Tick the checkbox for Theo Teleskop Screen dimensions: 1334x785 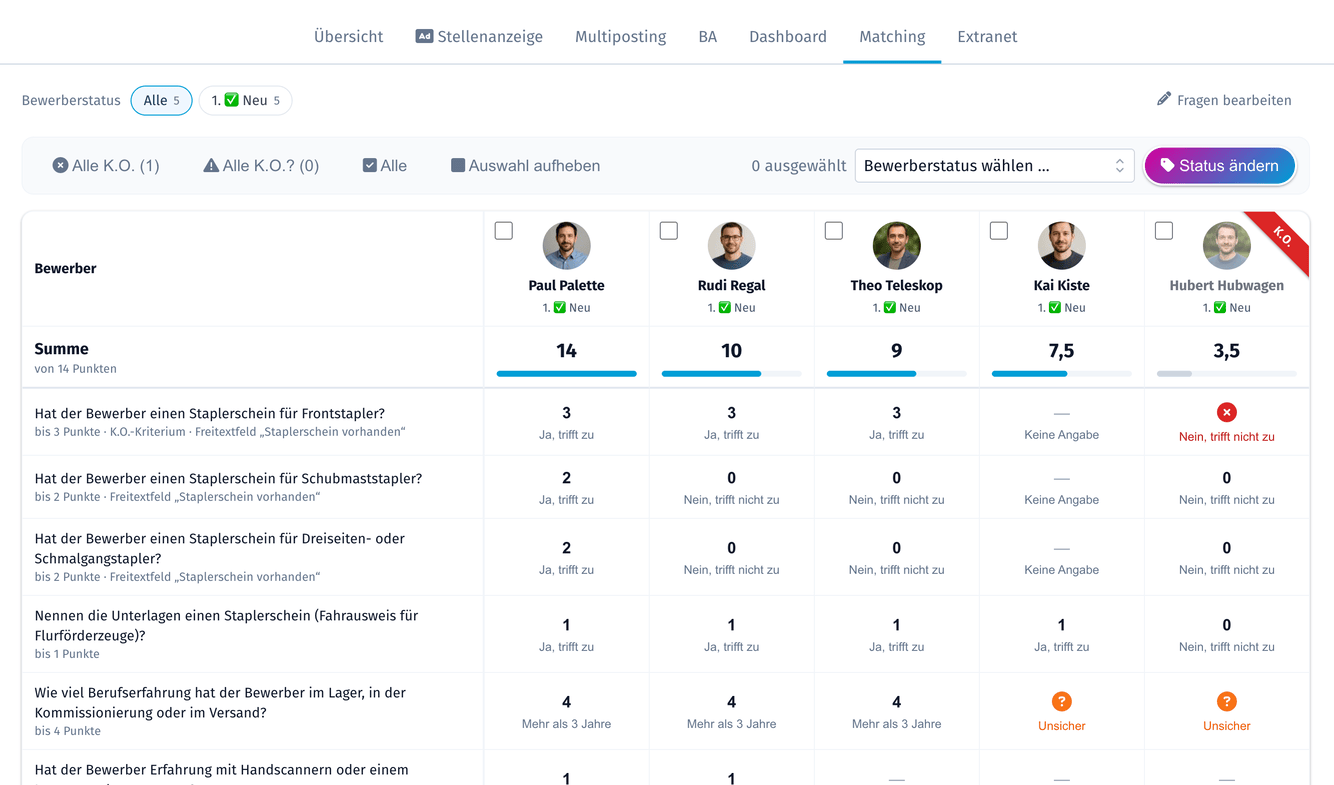(x=834, y=231)
